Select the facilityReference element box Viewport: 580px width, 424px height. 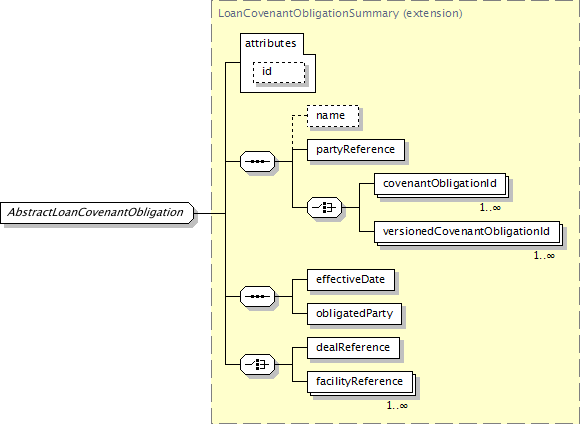tap(360, 382)
